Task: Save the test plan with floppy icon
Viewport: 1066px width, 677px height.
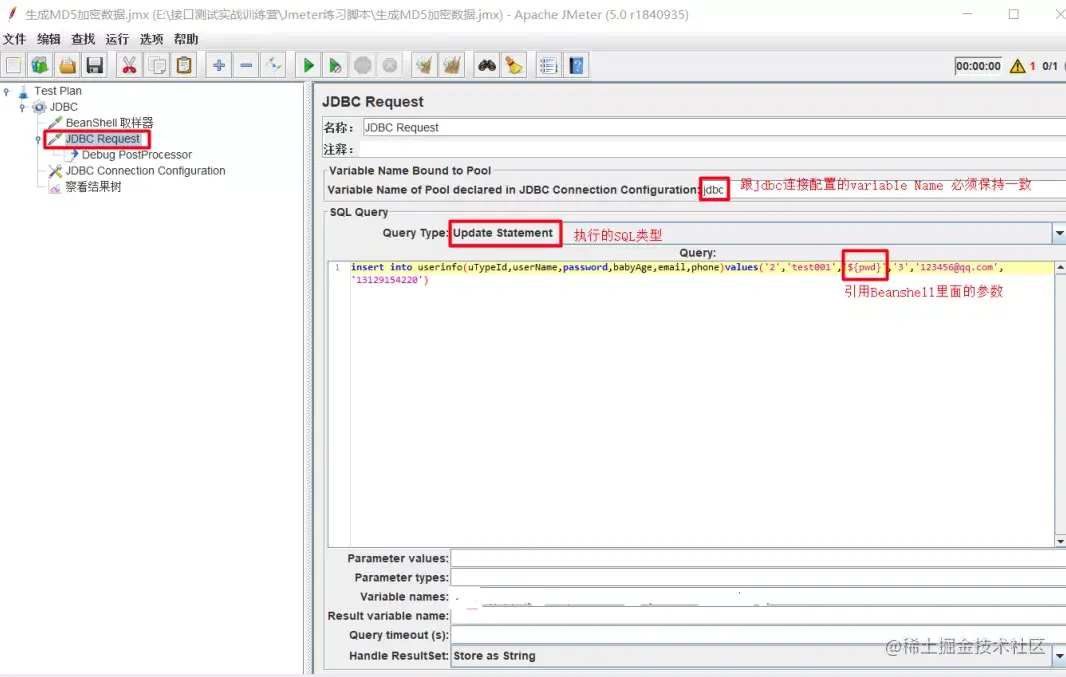Action: 94,65
